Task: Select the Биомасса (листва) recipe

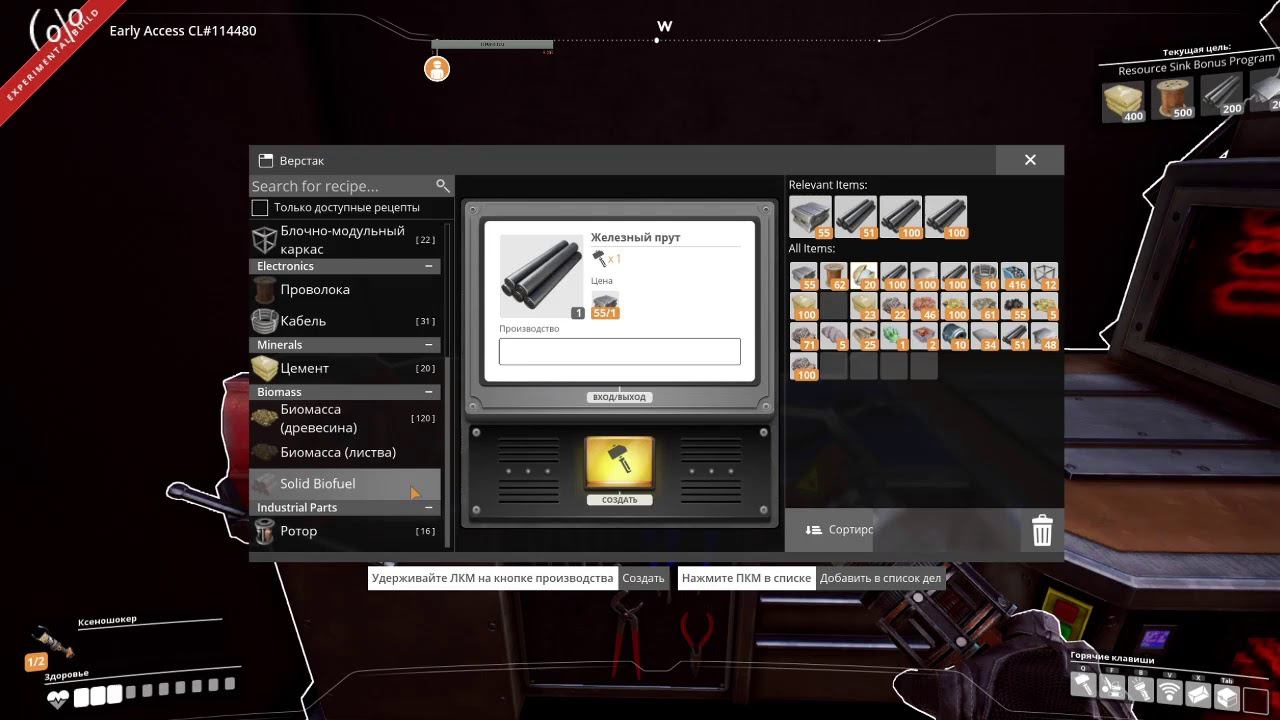Action: pyautogui.click(x=345, y=453)
